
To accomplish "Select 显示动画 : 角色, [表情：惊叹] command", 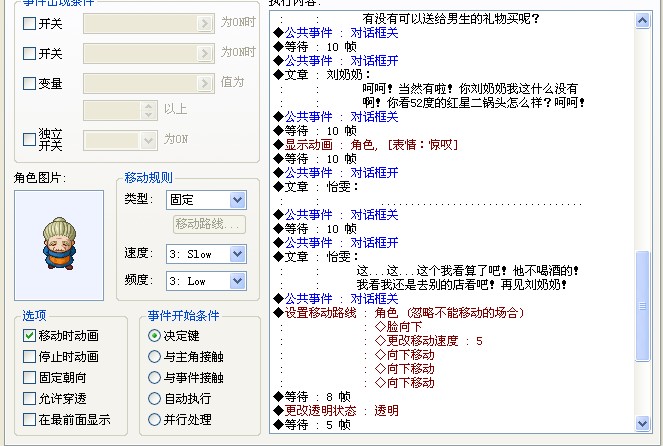I will [x=366, y=145].
